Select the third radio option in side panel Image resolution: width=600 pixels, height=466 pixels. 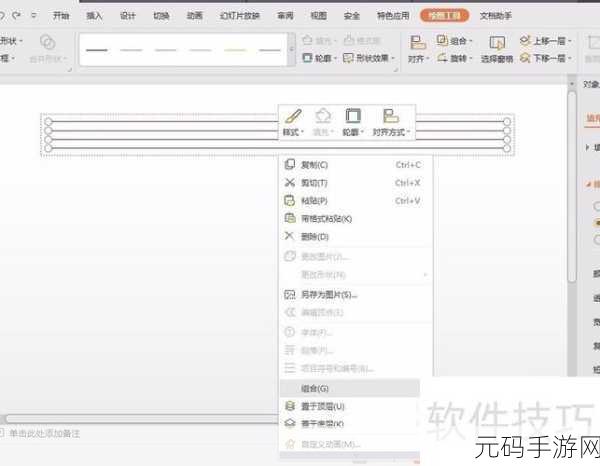point(596,240)
